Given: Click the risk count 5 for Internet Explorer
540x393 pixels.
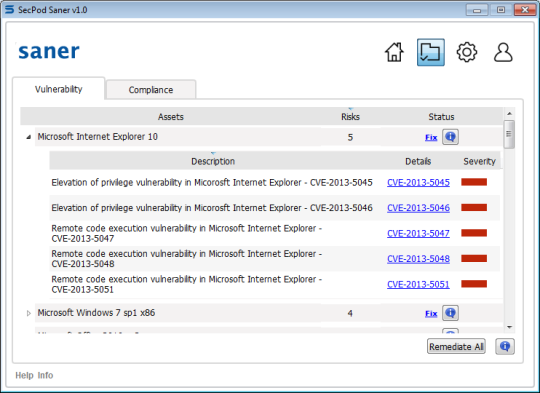Looking at the screenshot, I should click(x=350, y=137).
